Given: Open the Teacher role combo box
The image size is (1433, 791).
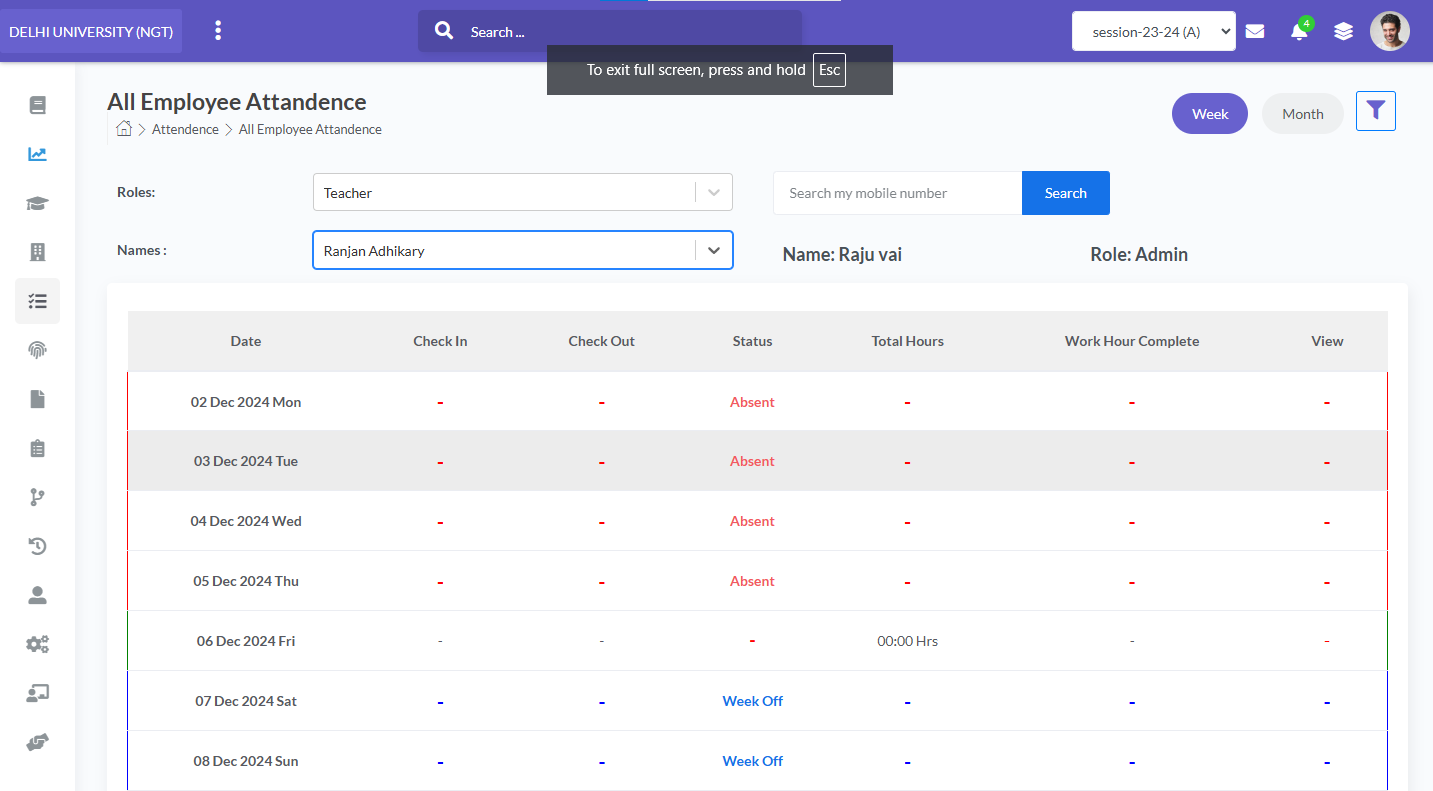Looking at the screenshot, I should coord(523,192).
